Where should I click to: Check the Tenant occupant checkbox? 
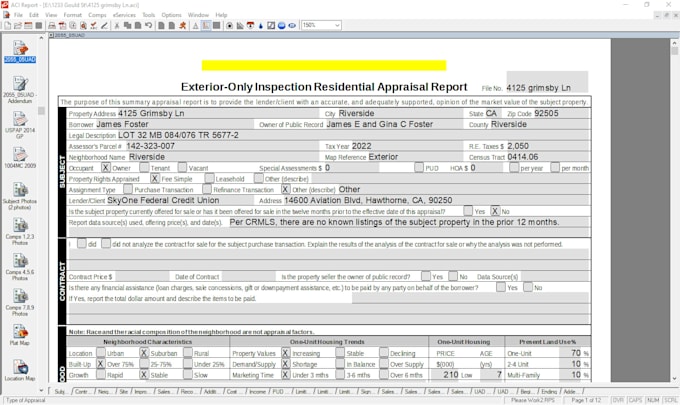[x=144, y=167]
